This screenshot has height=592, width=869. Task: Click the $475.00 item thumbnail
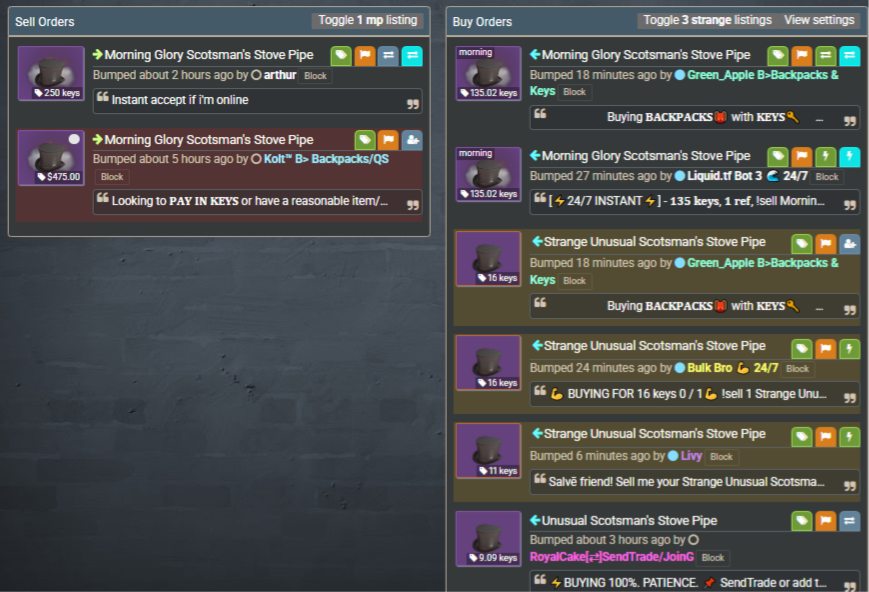51,157
